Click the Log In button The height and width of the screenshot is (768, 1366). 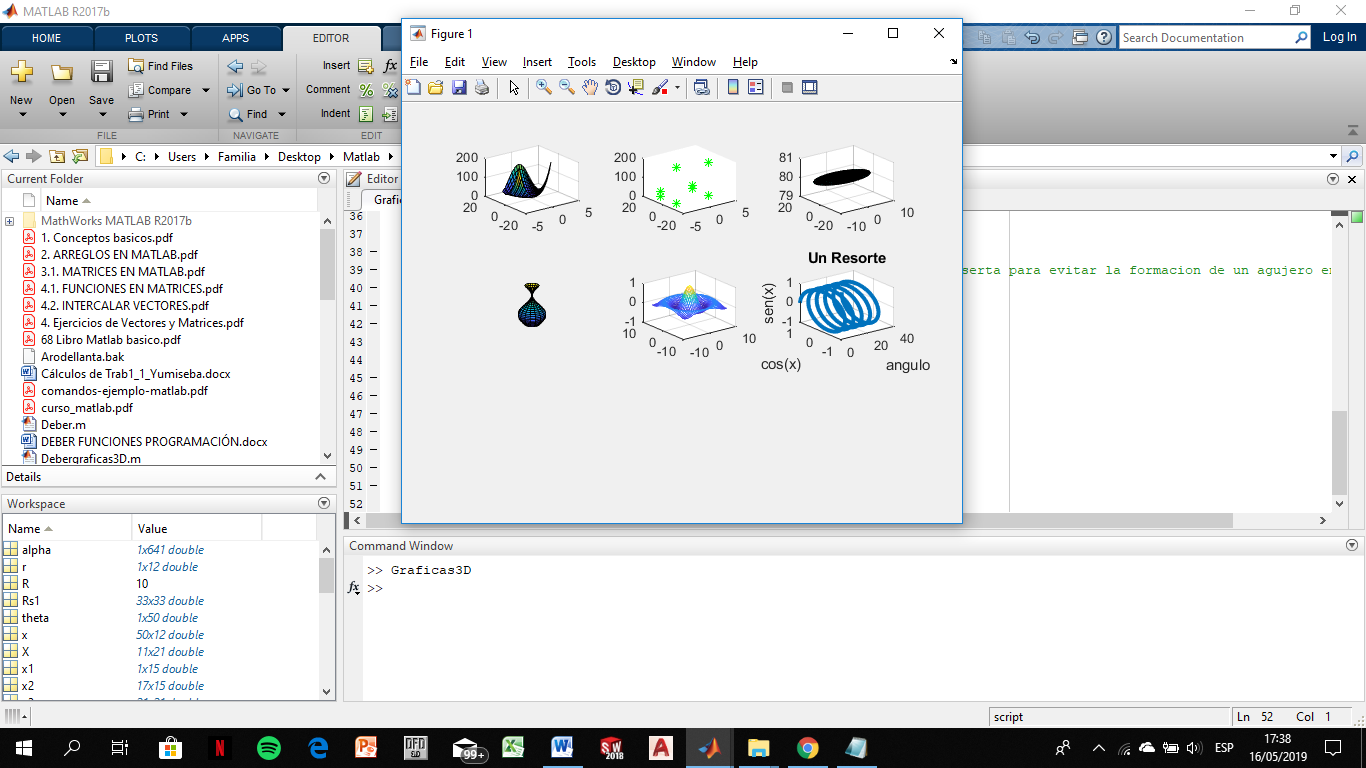click(1339, 37)
